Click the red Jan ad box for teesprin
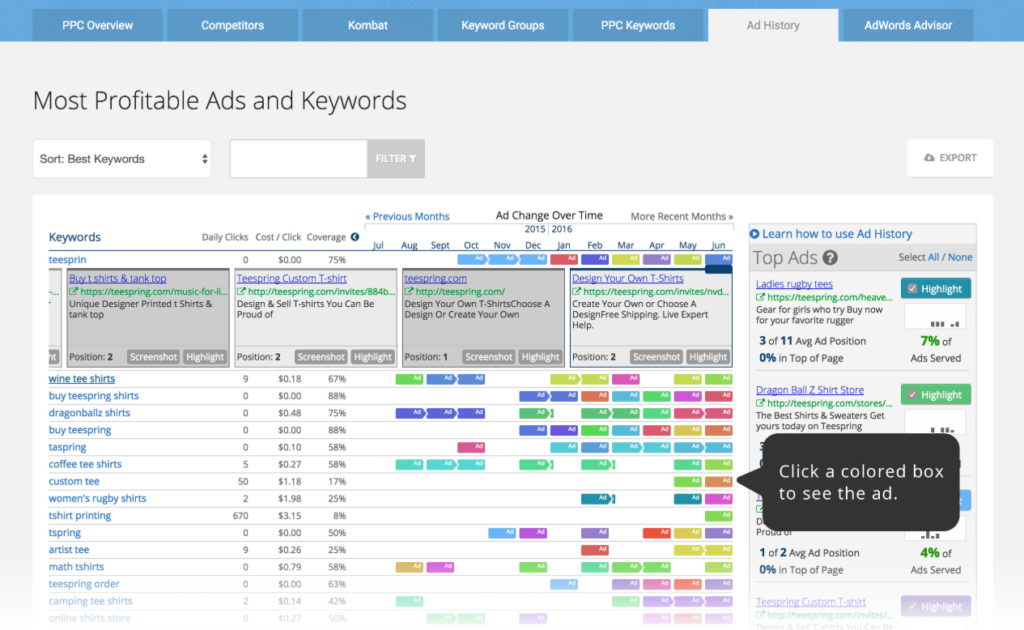Image resolution: width=1024 pixels, height=630 pixels. point(564,259)
